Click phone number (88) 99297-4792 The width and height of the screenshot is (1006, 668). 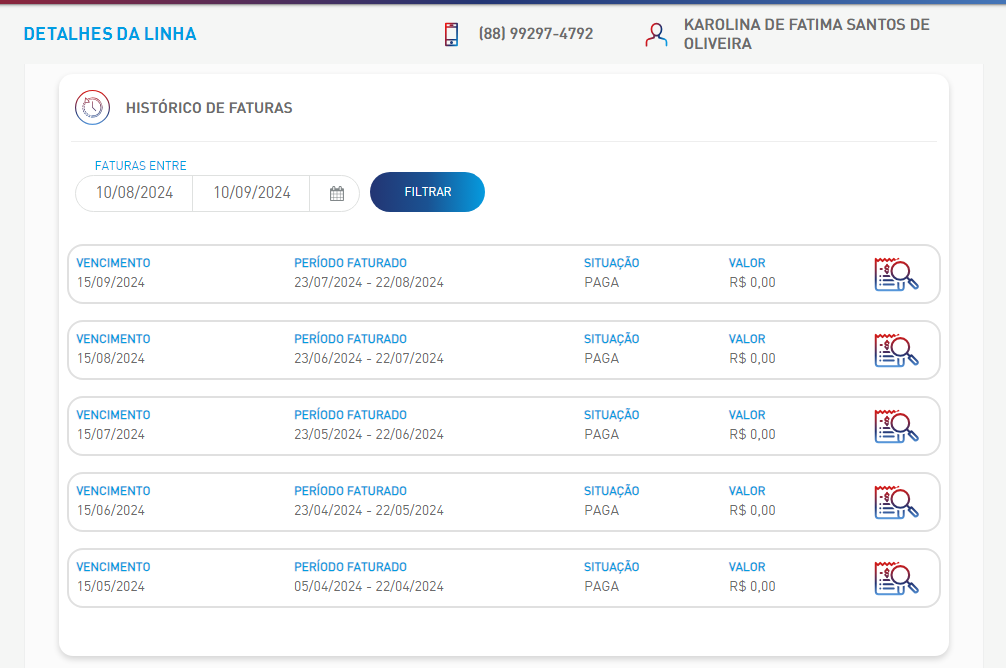536,33
